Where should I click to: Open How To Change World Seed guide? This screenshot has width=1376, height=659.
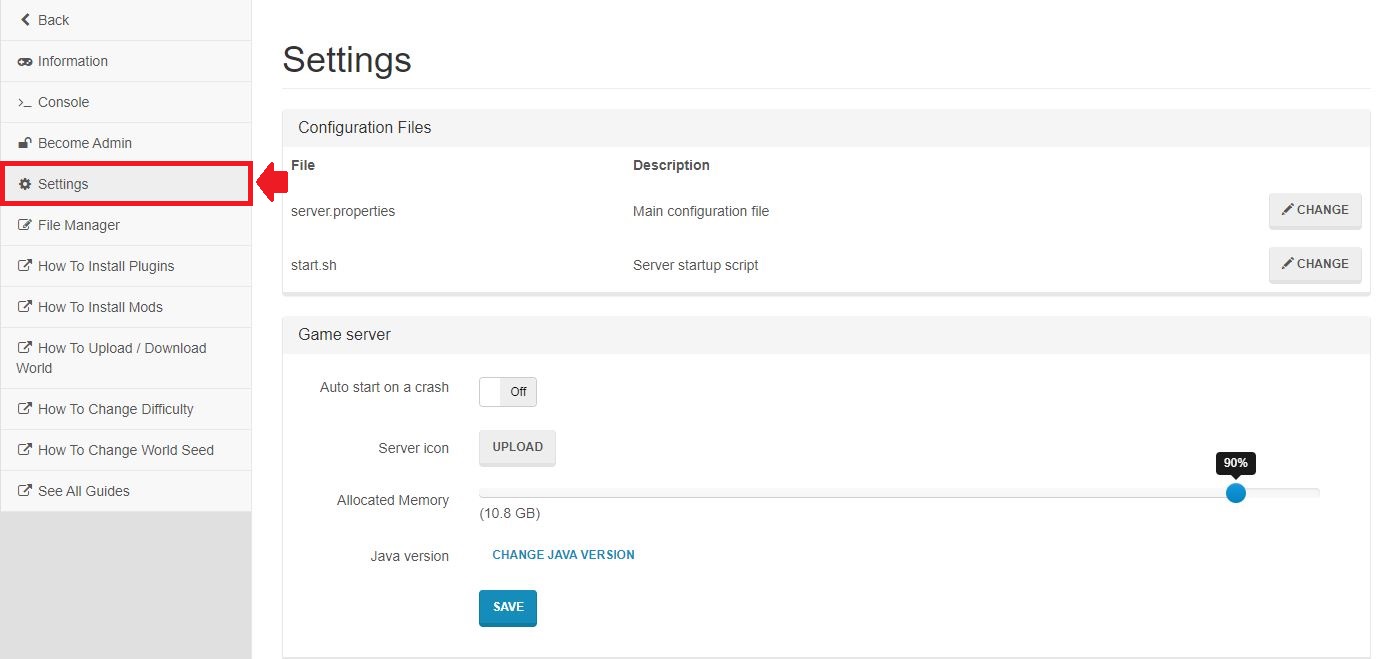125,450
